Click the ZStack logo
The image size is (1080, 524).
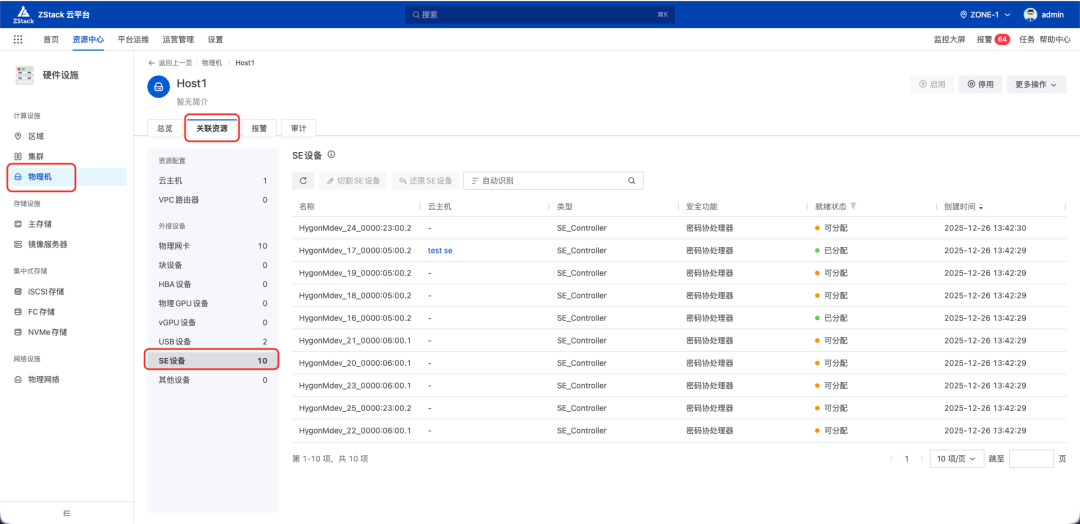(22, 14)
